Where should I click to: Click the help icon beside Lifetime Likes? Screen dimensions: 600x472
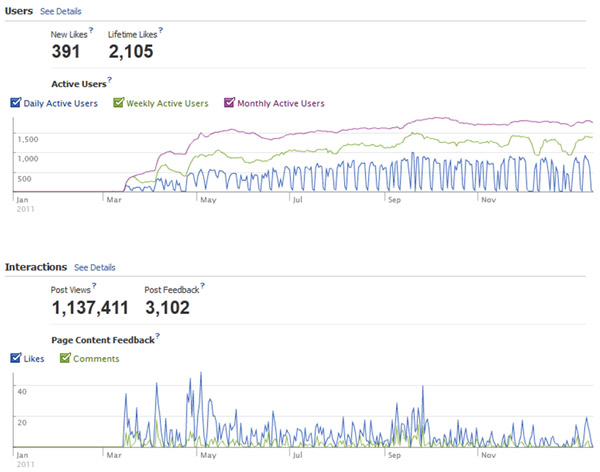[160, 31]
